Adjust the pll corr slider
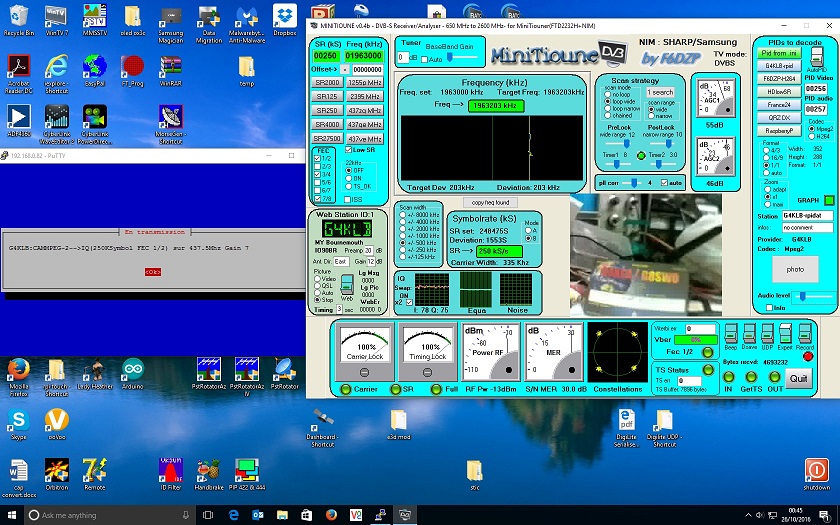 pos(633,183)
